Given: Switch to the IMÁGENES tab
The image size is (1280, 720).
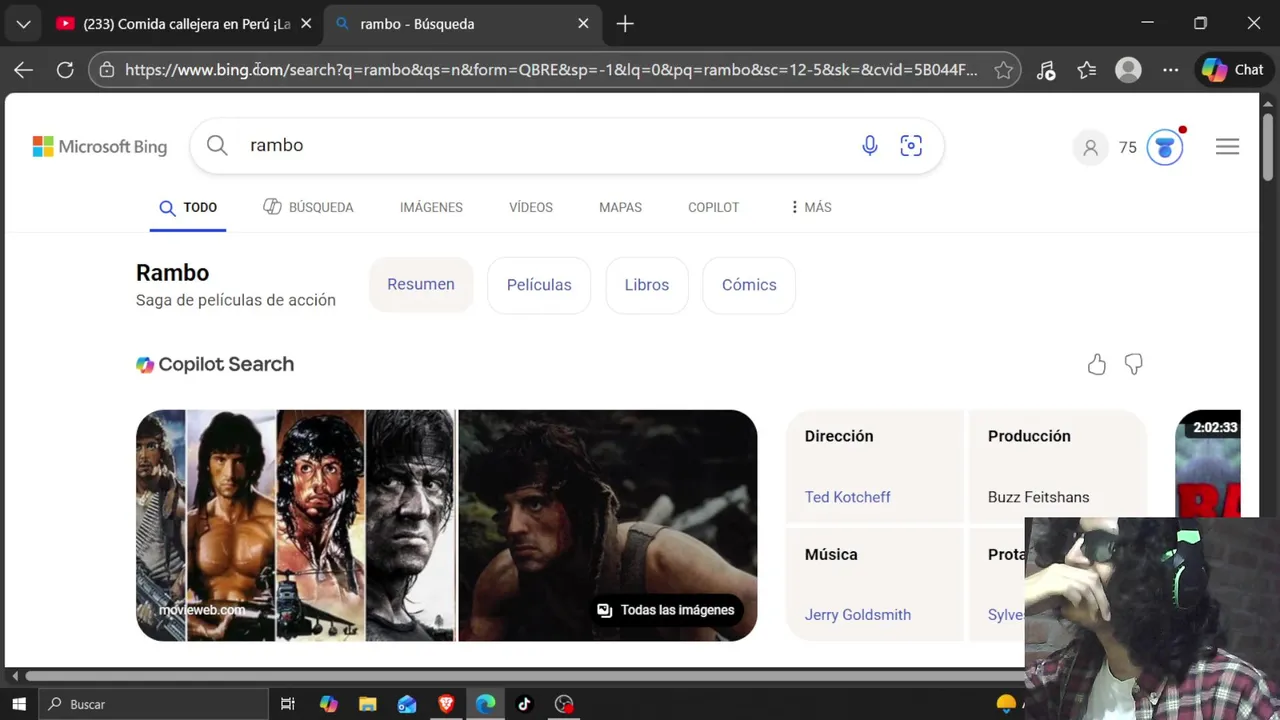Looking at the screenshot, I should pyautogui.click(x=431, y=207).
